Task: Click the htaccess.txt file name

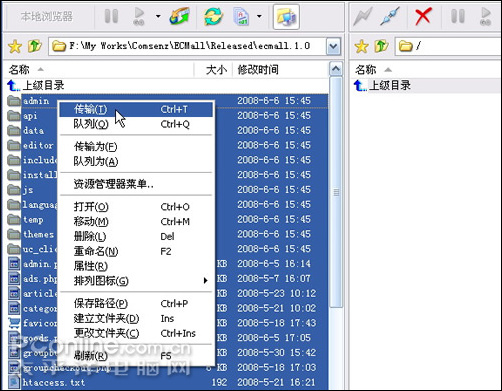Action: [x=54, y=382]
